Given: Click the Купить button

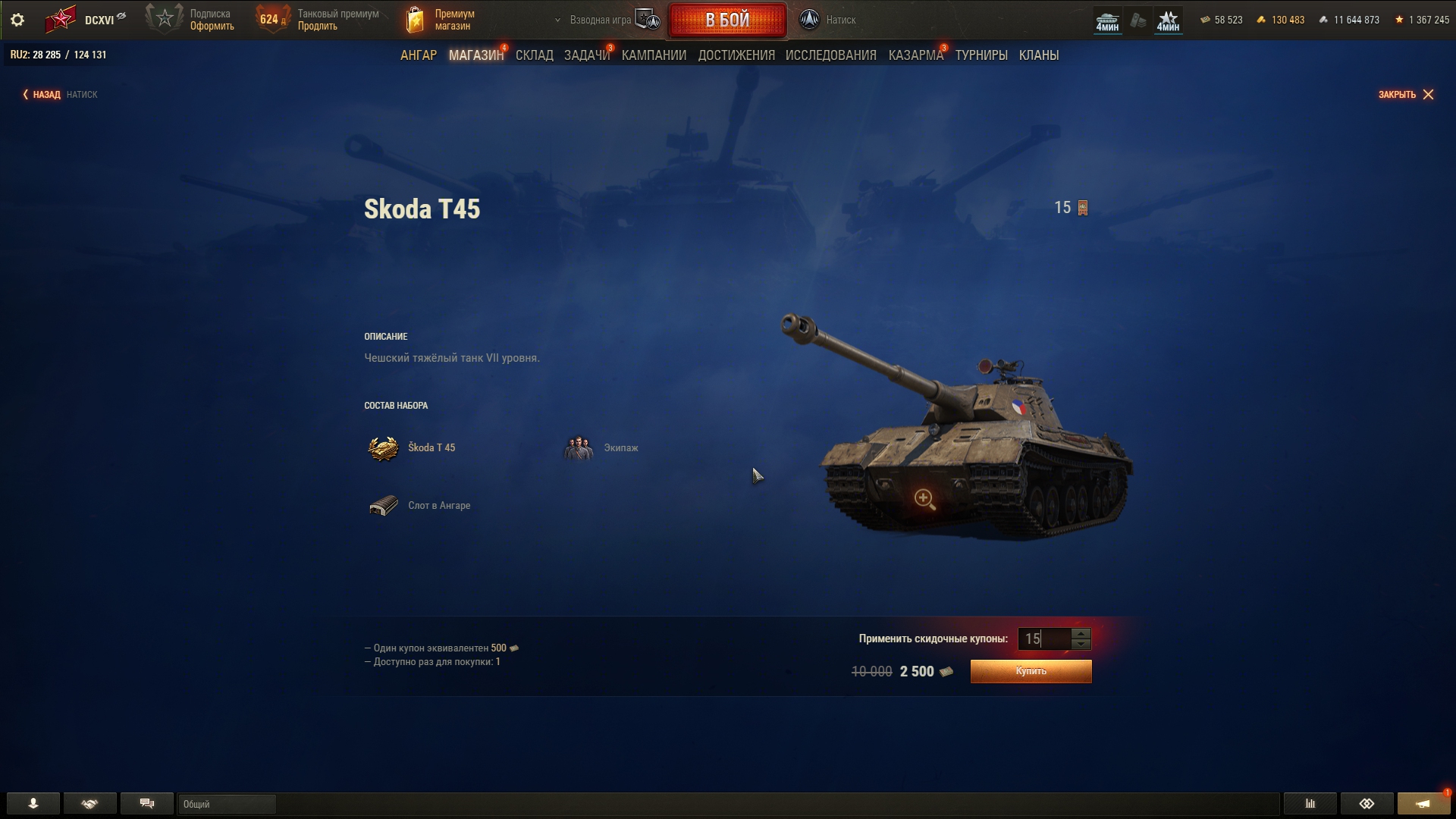Looking at the screenshot, I should [1031, 671].
